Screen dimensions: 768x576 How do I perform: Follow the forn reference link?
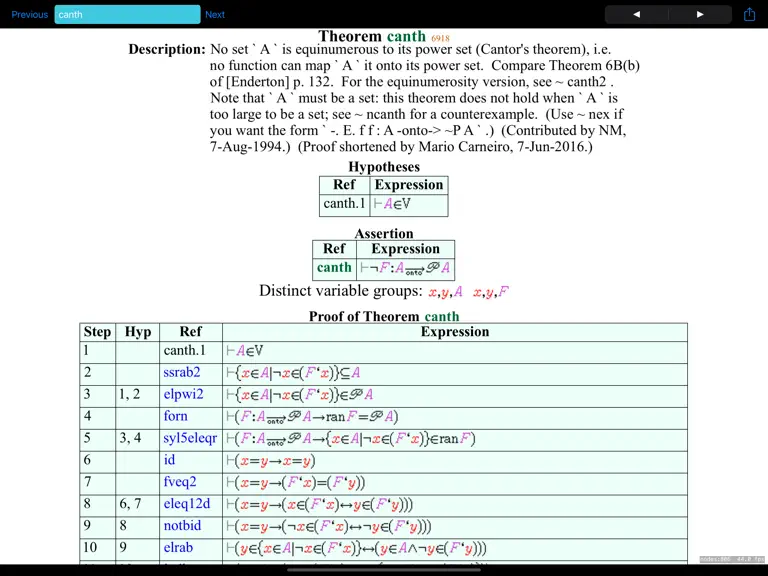pos(175,416)
